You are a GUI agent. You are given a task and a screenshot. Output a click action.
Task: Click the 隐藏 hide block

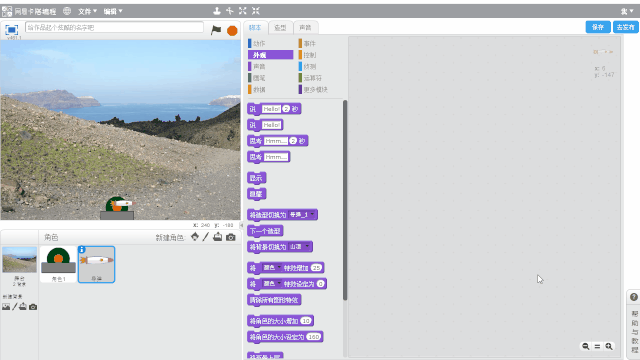[x=257, y=194]
